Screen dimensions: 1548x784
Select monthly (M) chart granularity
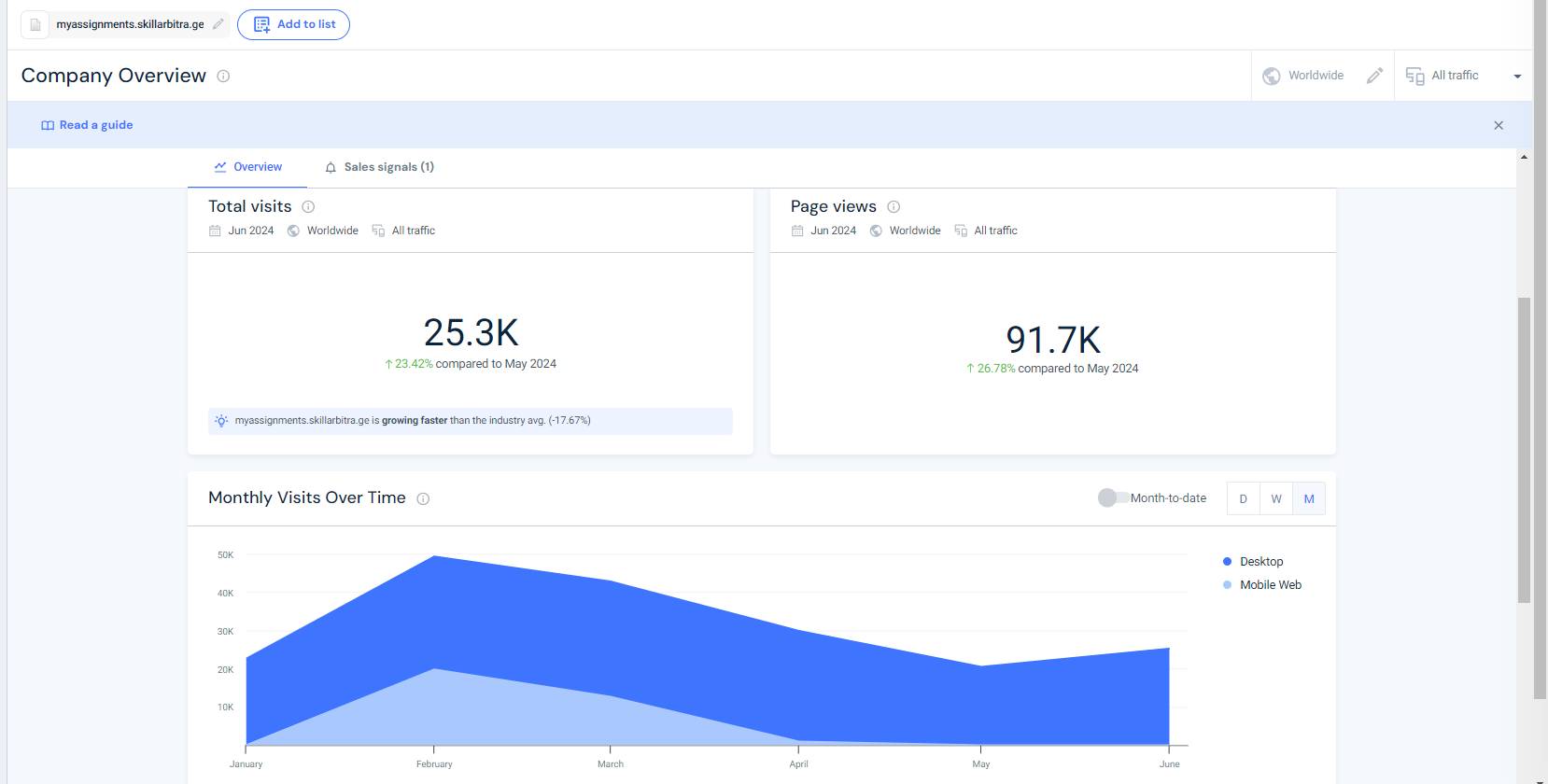pyautogui.click(x=1309, y=498)
